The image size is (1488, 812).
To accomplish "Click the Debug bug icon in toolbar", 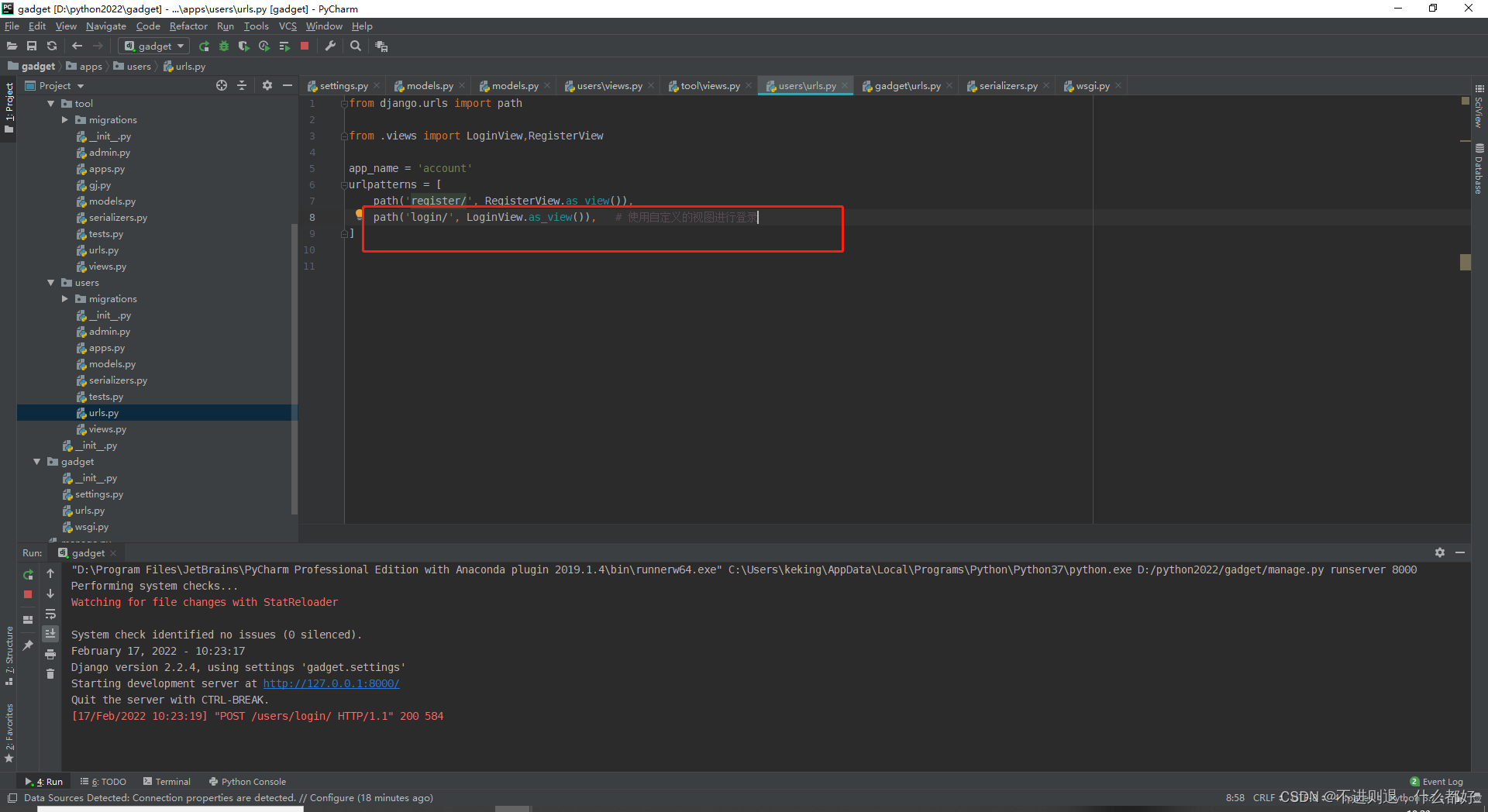I will [224, 46].
